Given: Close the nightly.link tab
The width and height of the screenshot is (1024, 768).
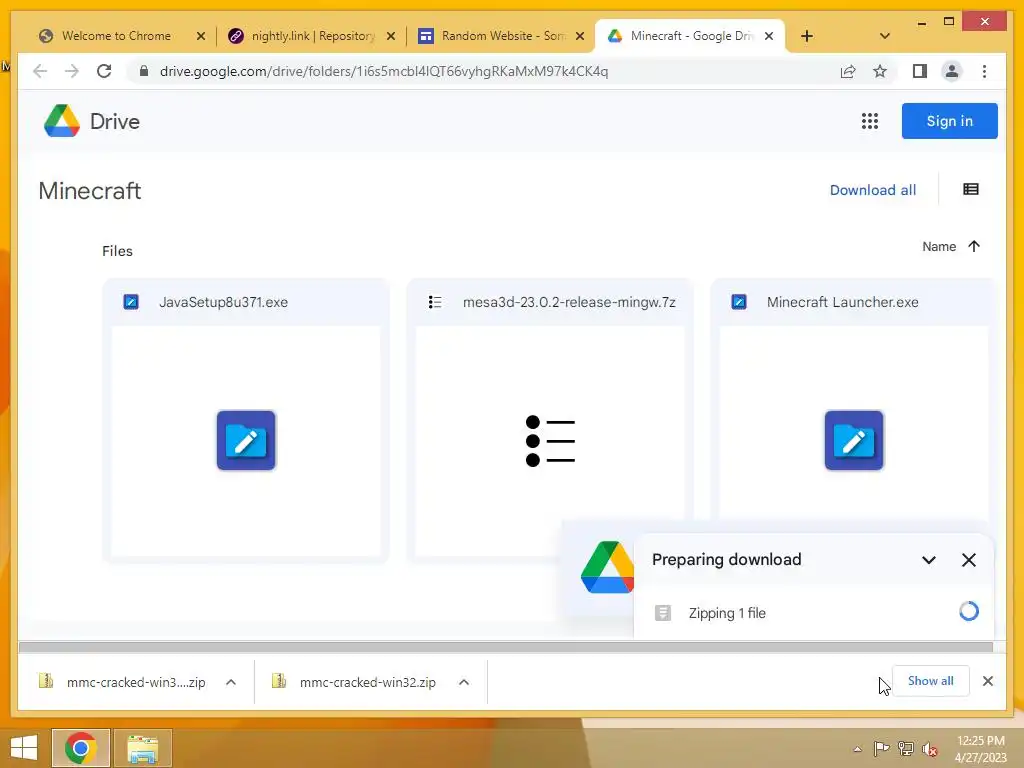Looking at the screenshot, I should tap(391, 36).
